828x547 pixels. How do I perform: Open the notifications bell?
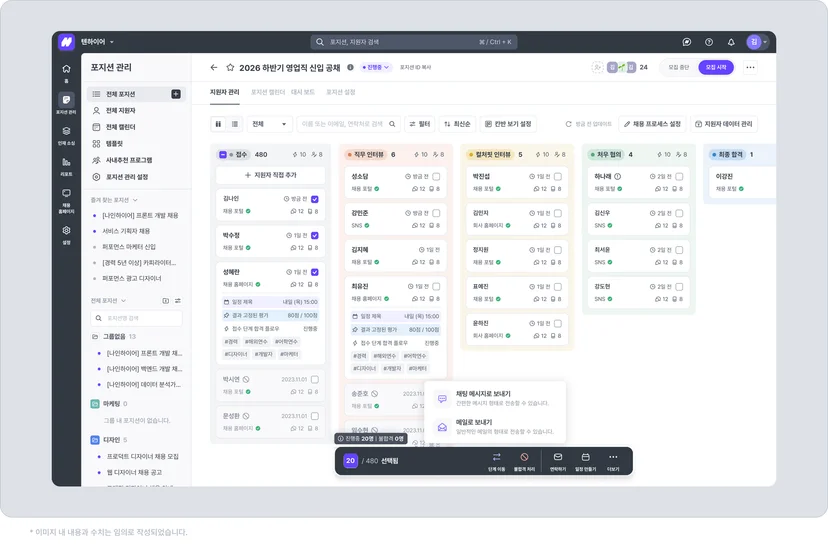pyautogui.click(x=731, y=42)
